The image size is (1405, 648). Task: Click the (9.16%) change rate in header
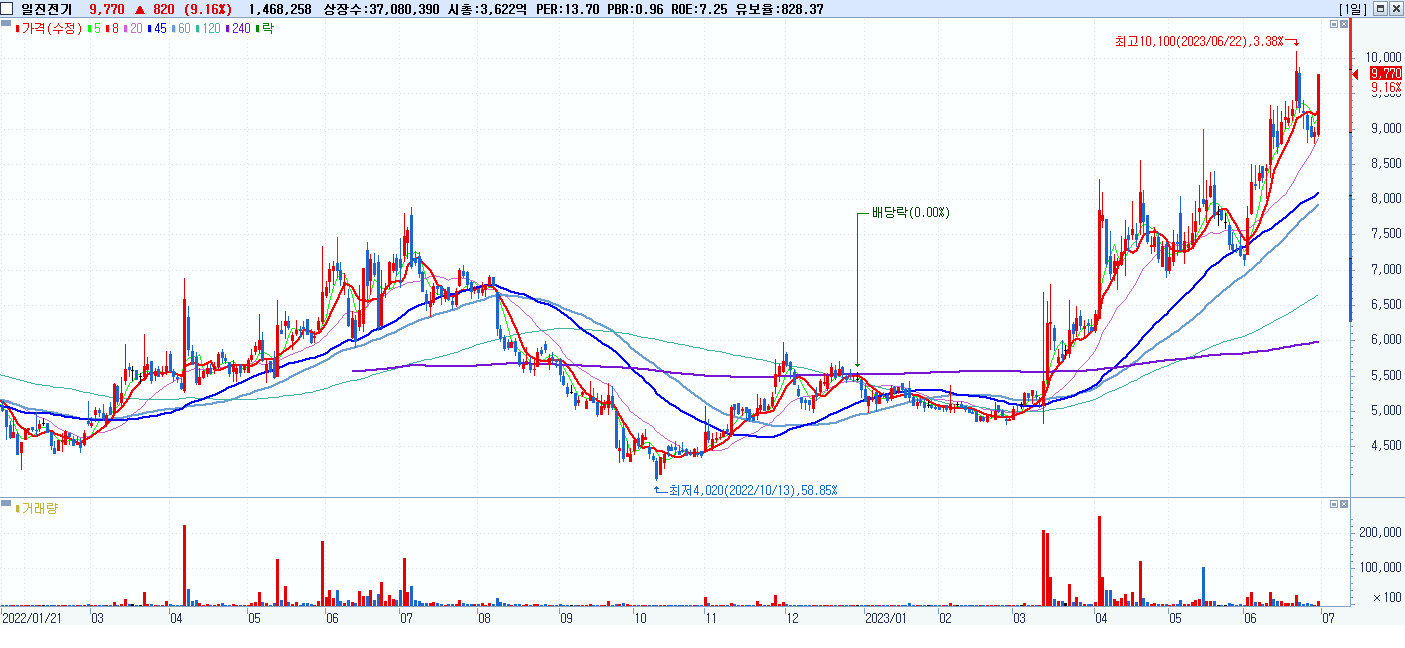(x=207, y=8)
